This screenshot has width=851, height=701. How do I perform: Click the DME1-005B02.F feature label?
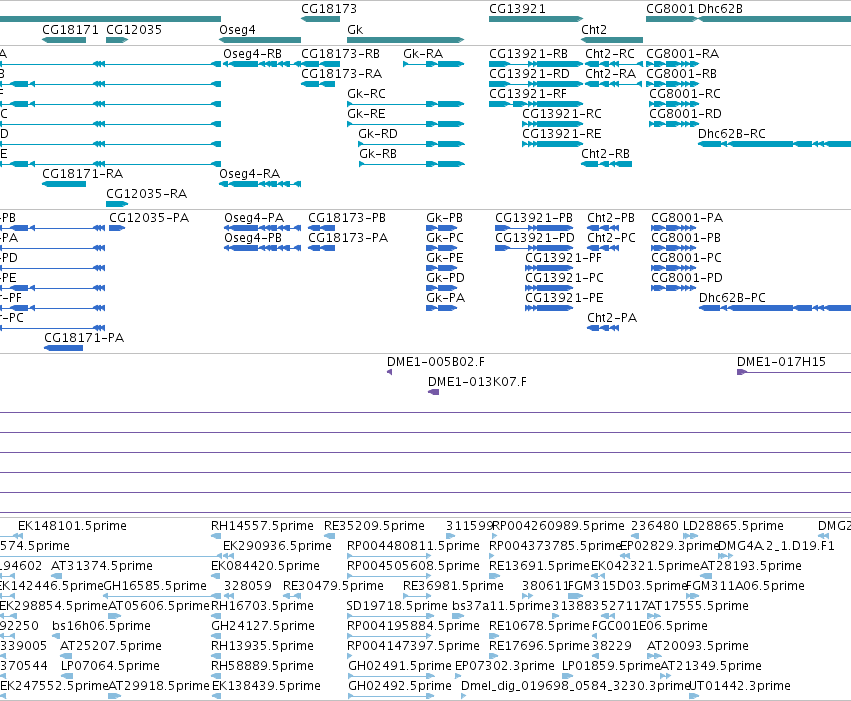(436, 362)
